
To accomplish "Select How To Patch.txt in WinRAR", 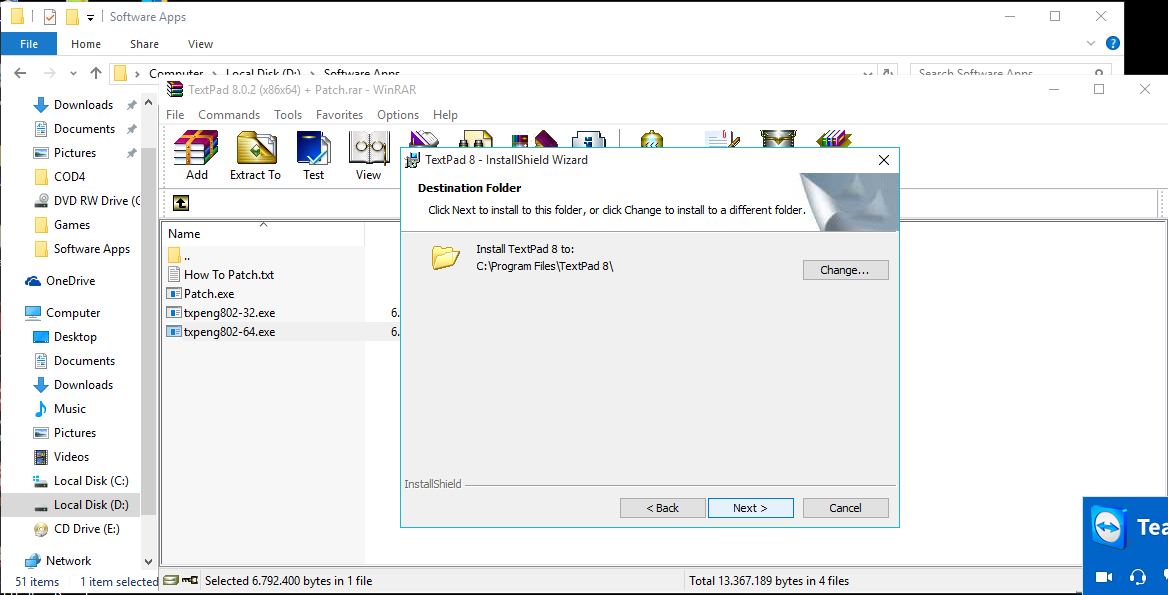I will coord(222,275).
